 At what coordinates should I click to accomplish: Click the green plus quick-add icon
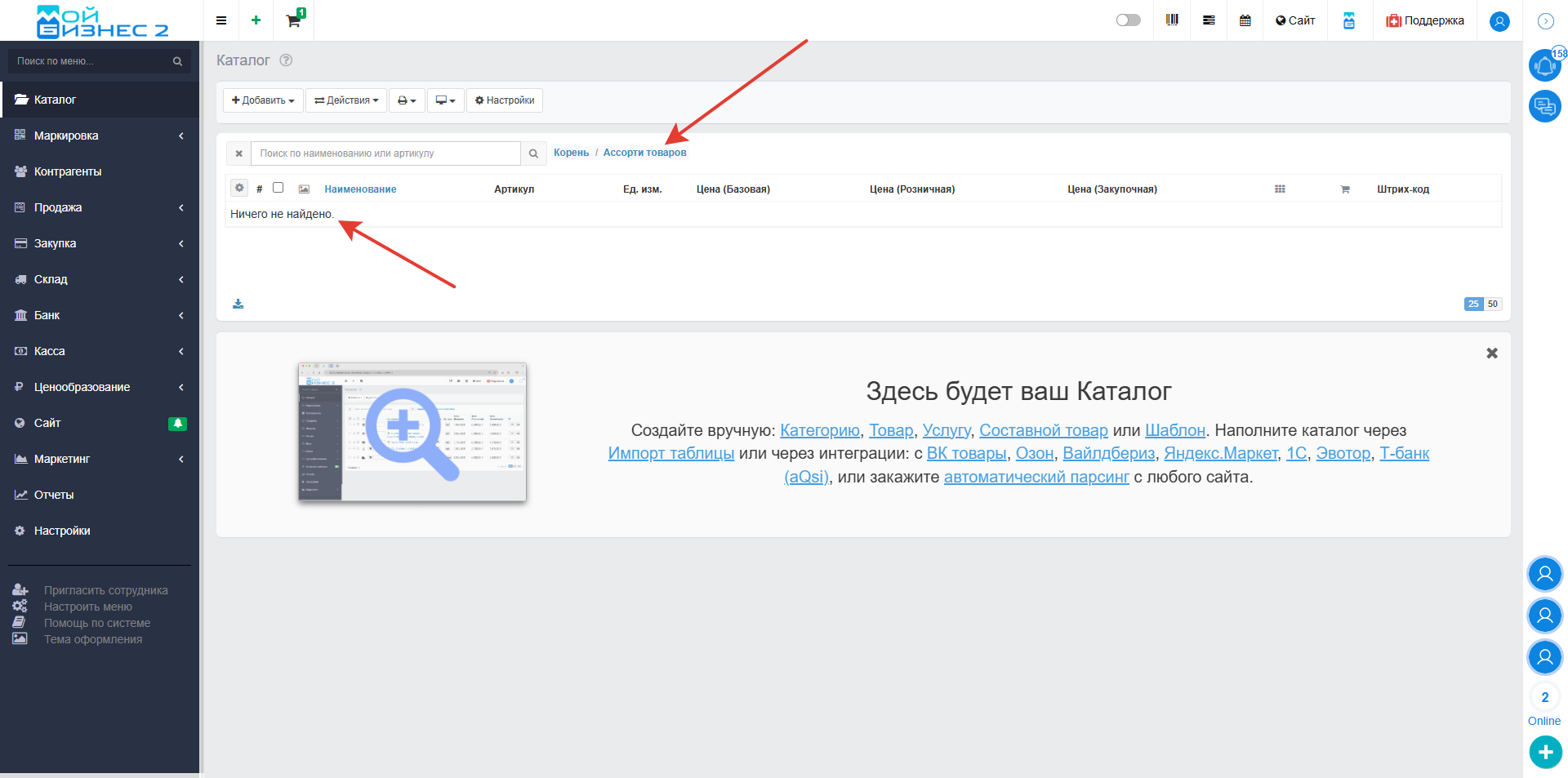[x=256, y=20]
